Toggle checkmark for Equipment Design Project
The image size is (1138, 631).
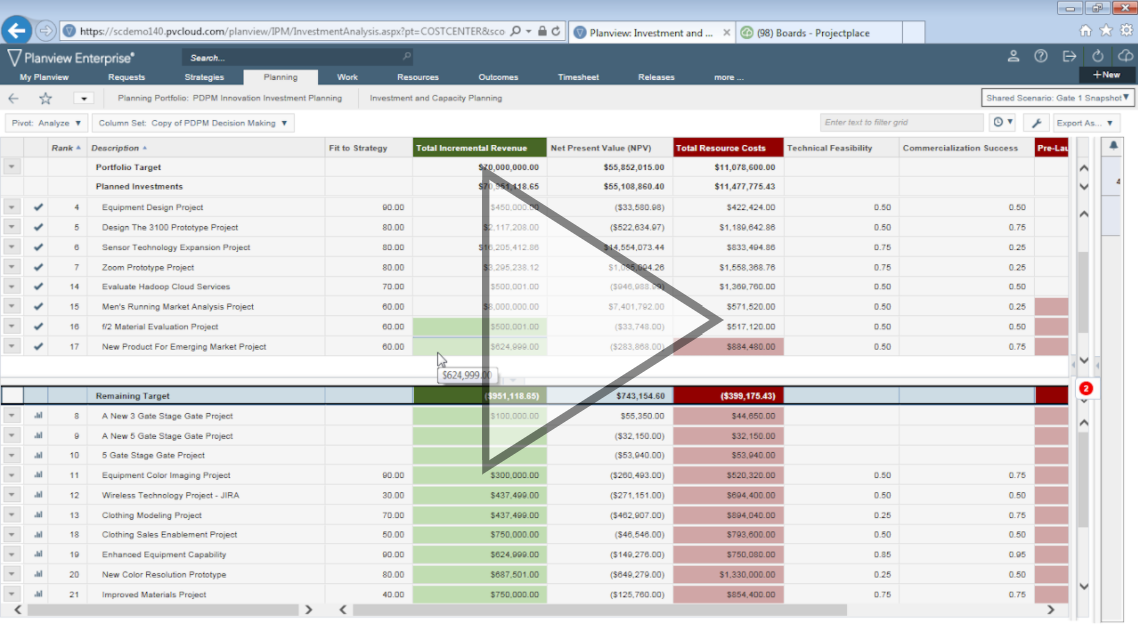pyautogui.click(x=38, y=208)
